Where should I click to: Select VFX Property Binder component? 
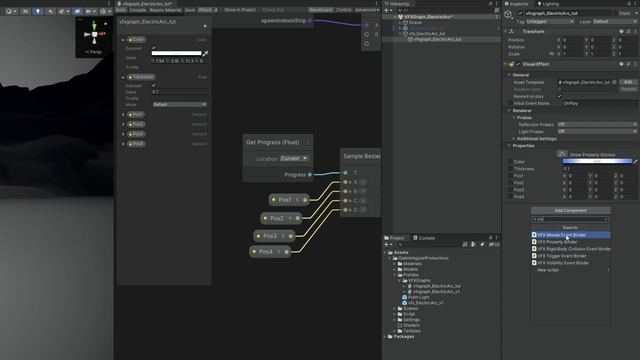[571, 242]
